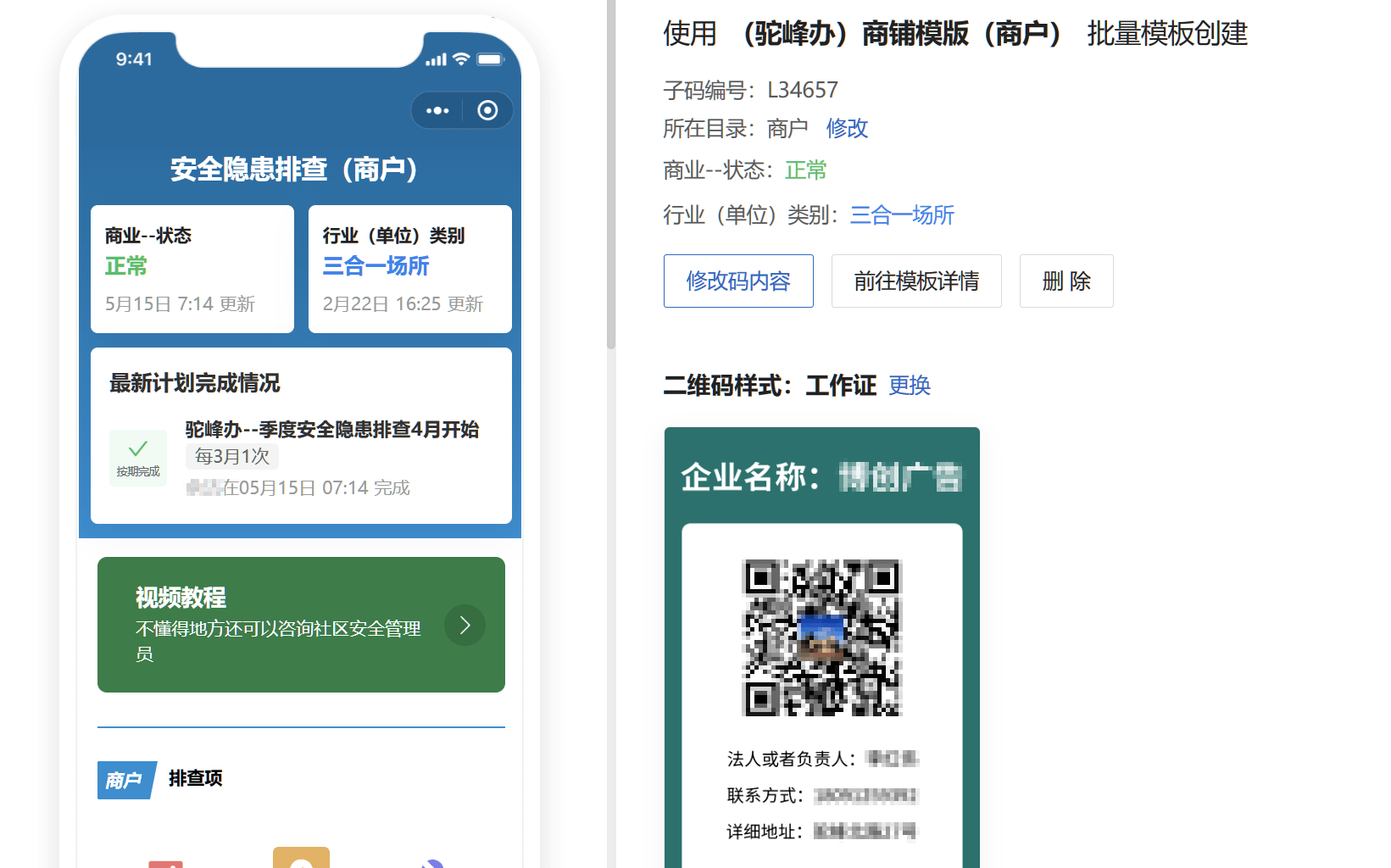Click the phone preview vertical scrollbar
Screen dimensions: 1391x868
pos(611,174)
